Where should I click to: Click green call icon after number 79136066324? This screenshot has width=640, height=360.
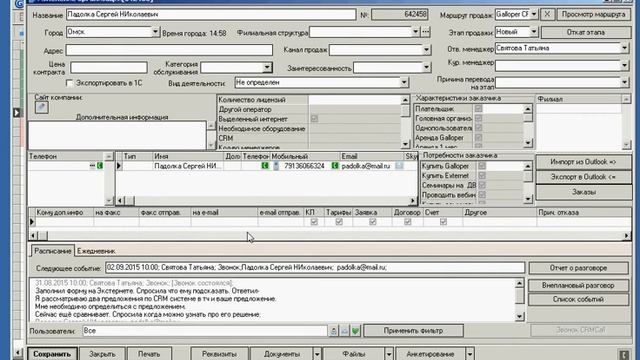point(335,166)
